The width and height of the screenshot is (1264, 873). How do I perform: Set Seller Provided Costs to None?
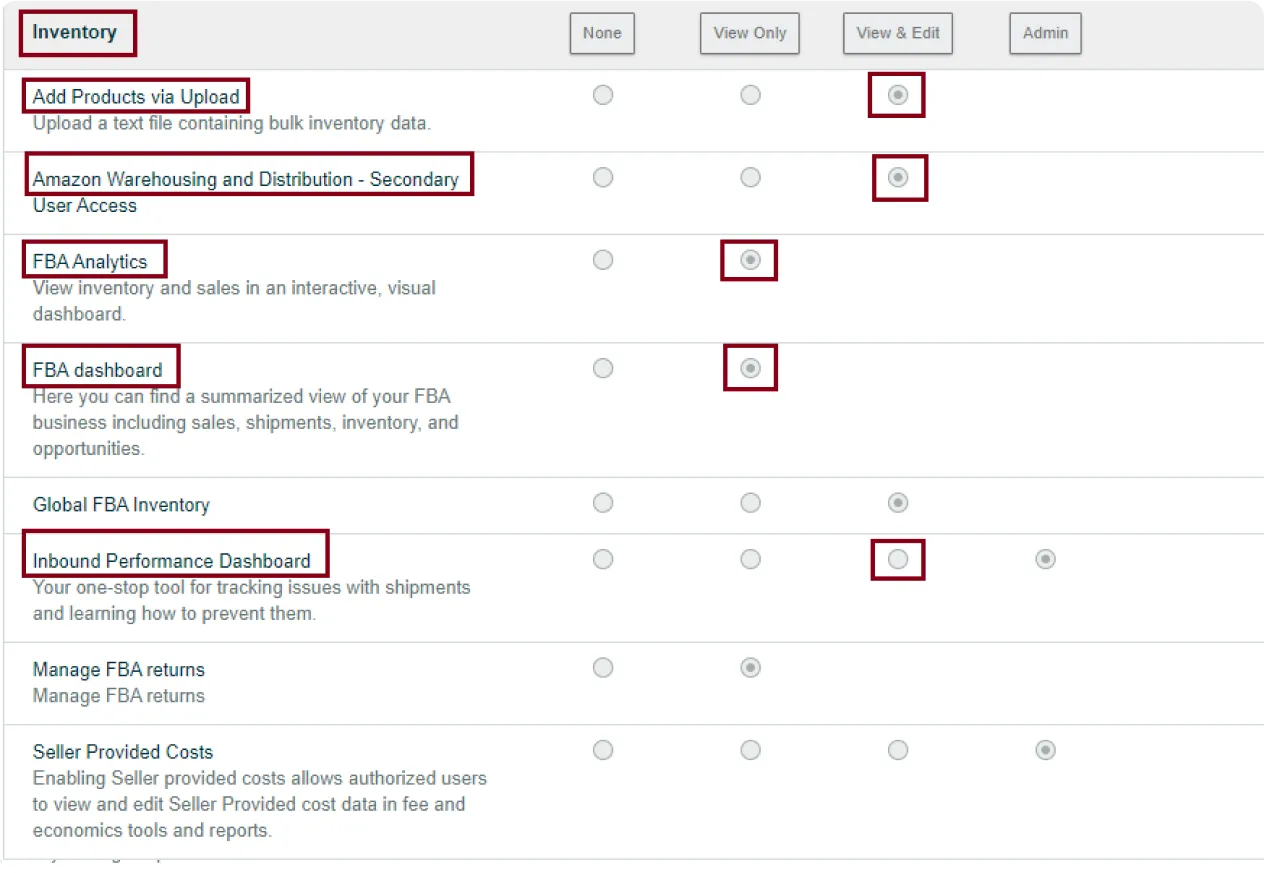click(603, 750)
